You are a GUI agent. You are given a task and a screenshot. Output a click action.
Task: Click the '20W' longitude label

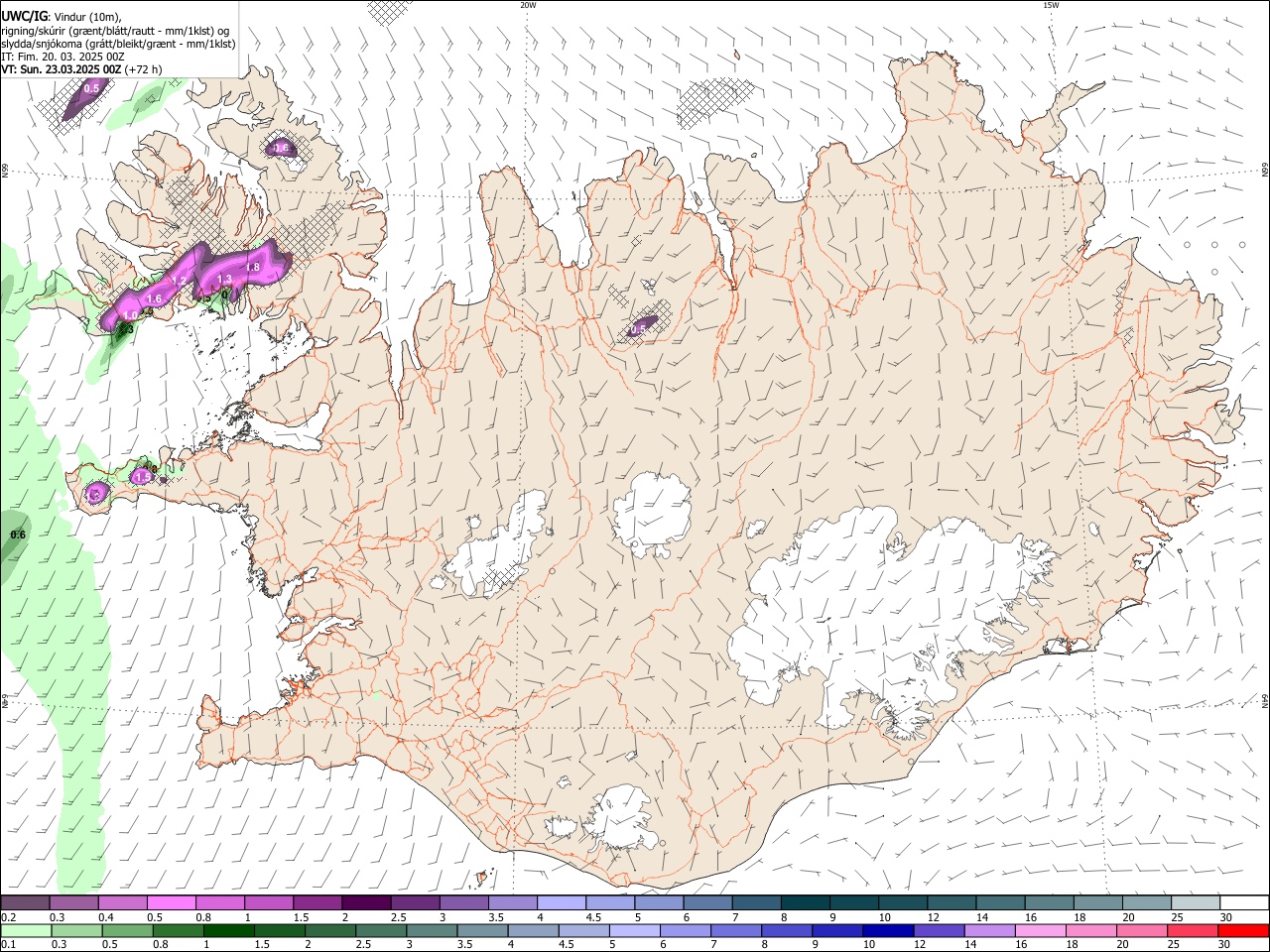pos(528,5)
